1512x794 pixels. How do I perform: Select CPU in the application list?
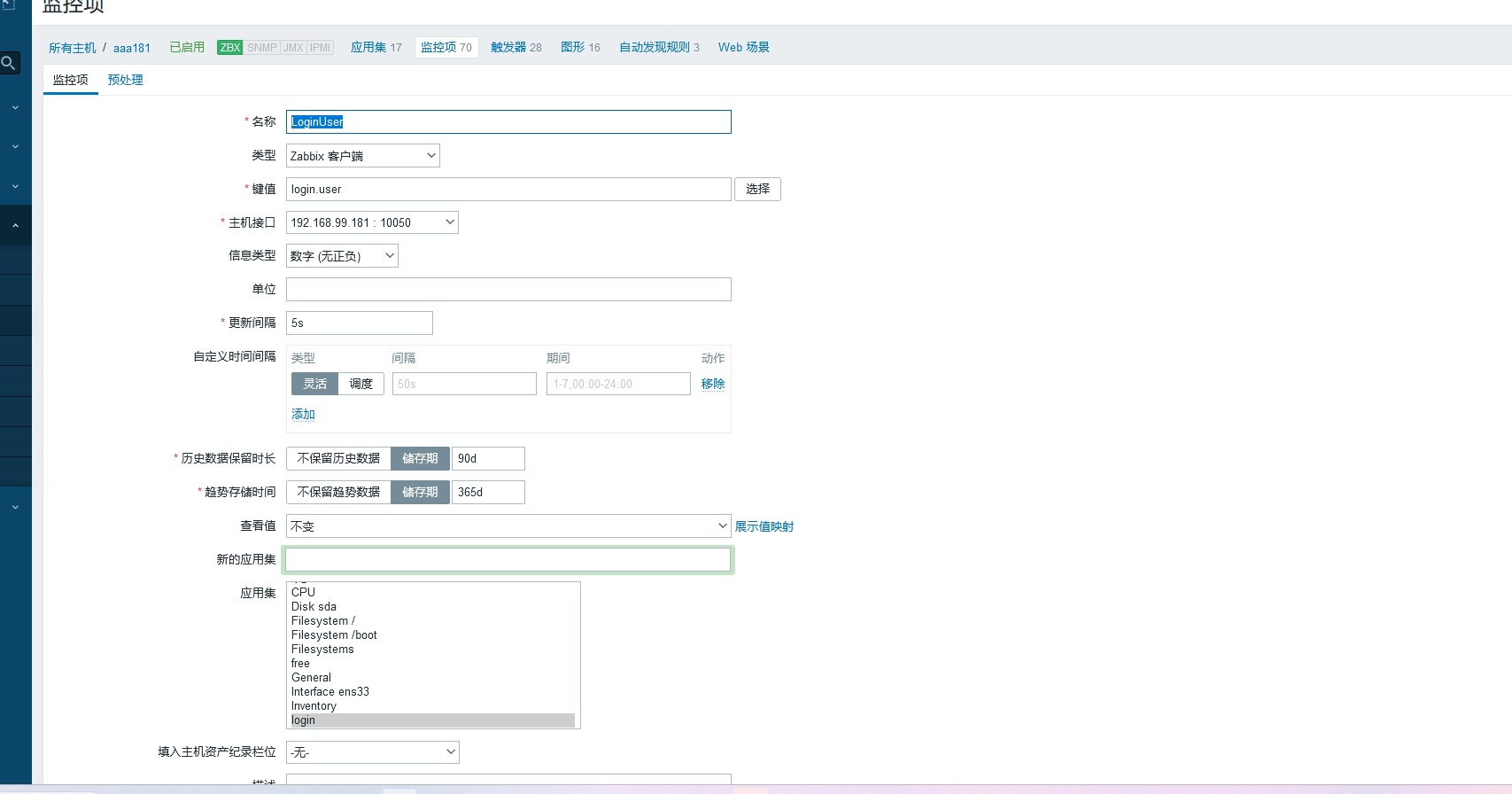point(432,593)
